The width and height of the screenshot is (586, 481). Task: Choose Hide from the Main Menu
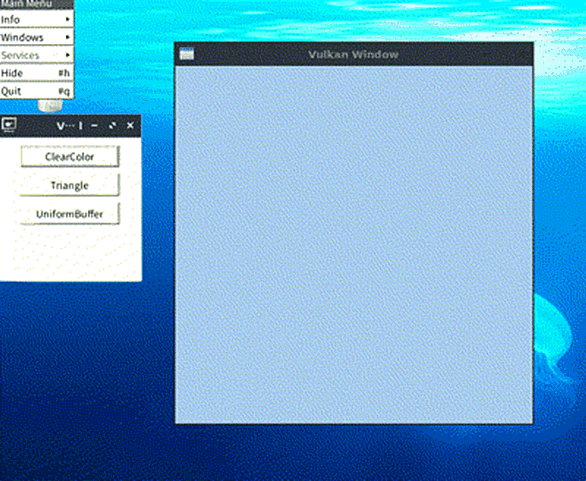tap(37, 73)
